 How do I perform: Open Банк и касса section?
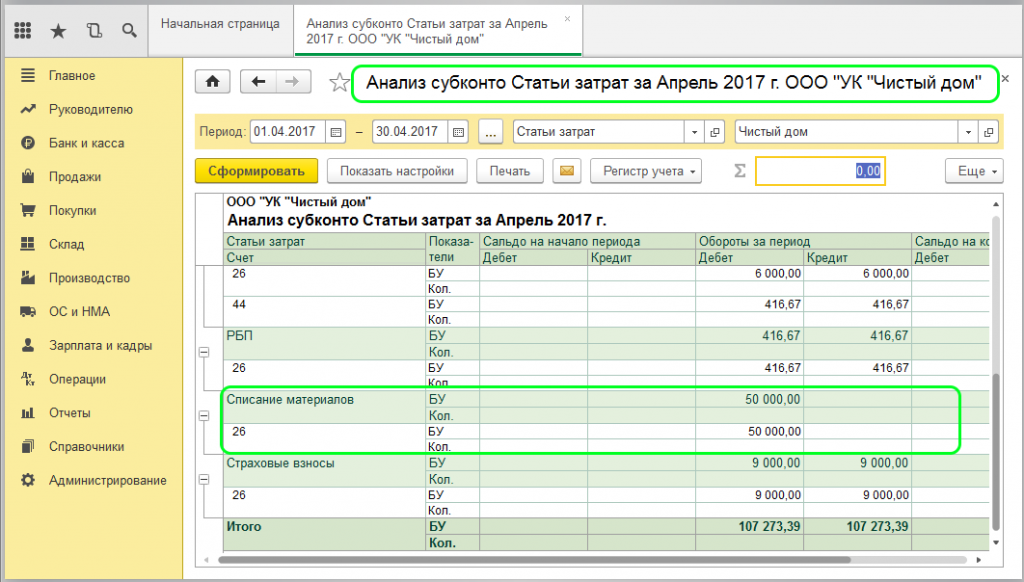tap(87, 143)
